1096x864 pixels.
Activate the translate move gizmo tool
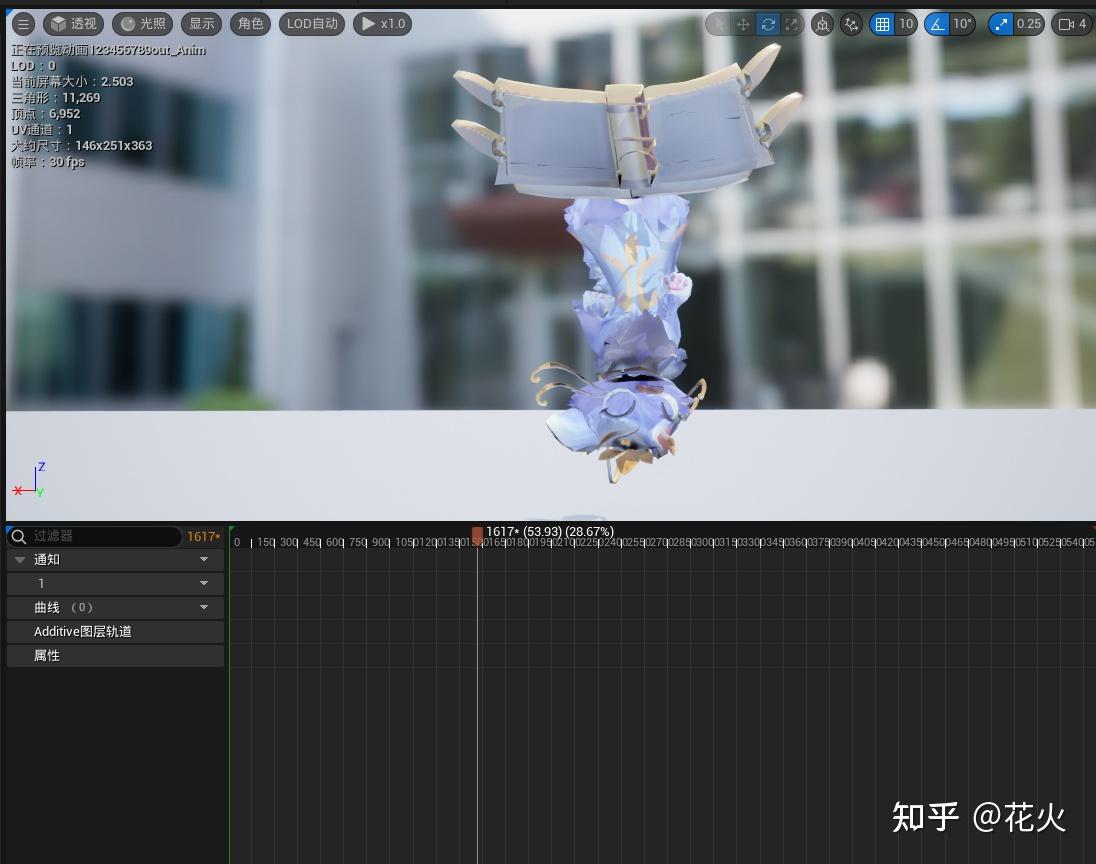pyautogui.click(x=743, y=24)
